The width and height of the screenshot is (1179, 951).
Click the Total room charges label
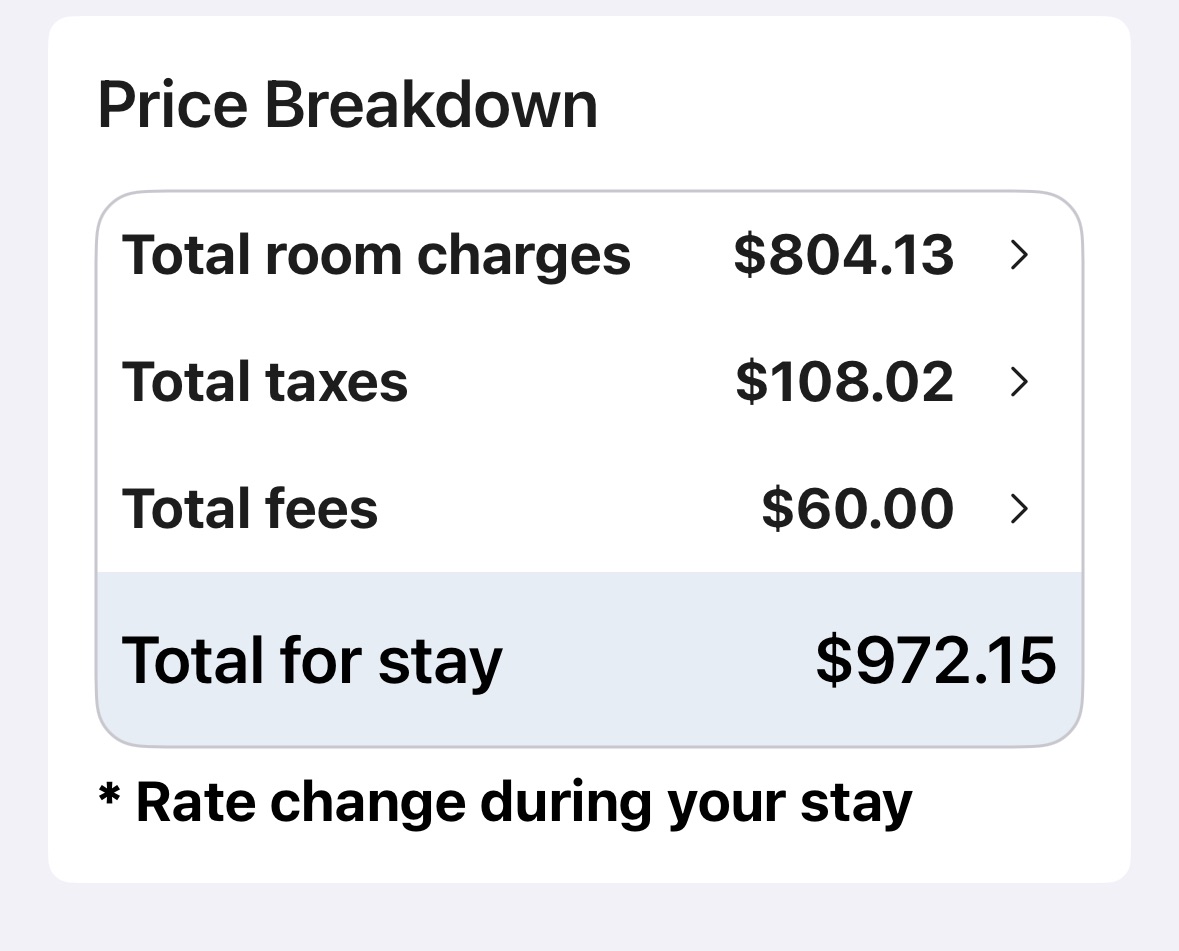click(376, 256)
